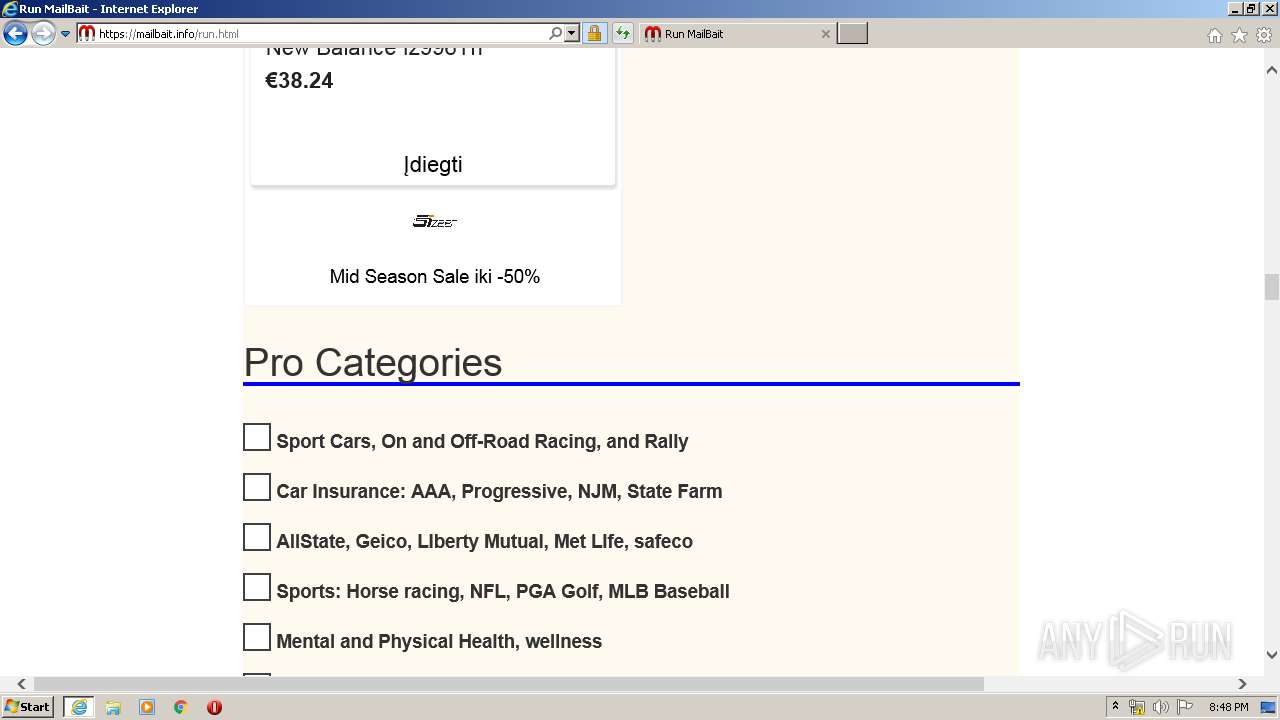This screenshot has height=720, width=1280.
Task: Click the Sports: Horse racing label text
Action: click(503, 592)
